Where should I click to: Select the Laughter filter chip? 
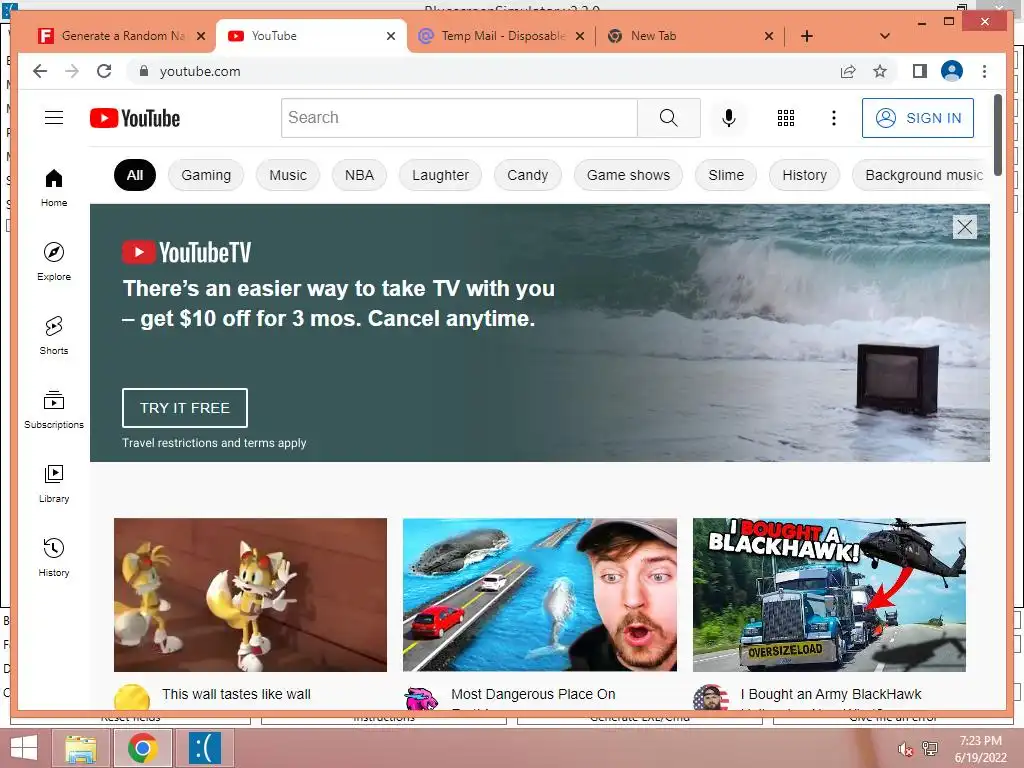pyautogui.click(x=440, y=175)
